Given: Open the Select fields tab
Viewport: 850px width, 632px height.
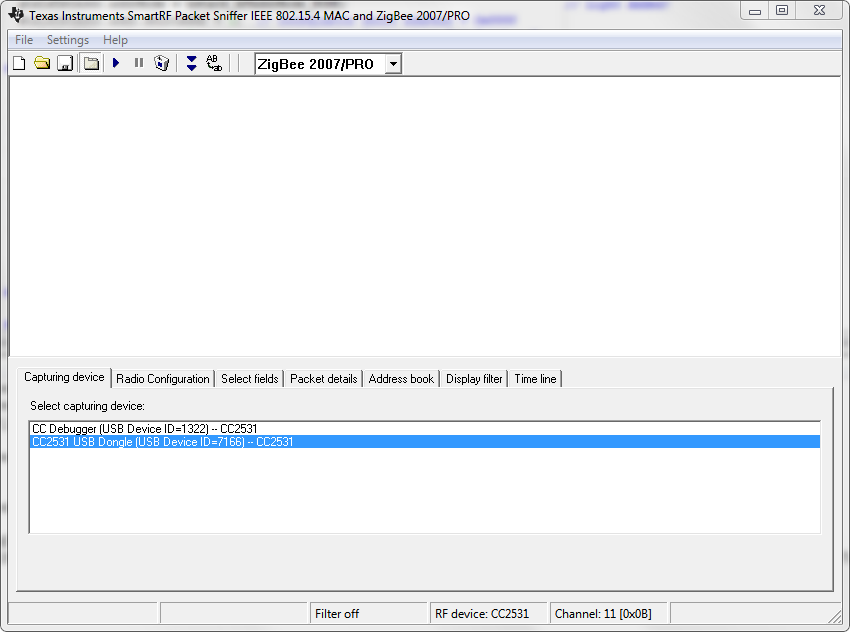Looking at the screenshot, I should [x=249, y=379].
